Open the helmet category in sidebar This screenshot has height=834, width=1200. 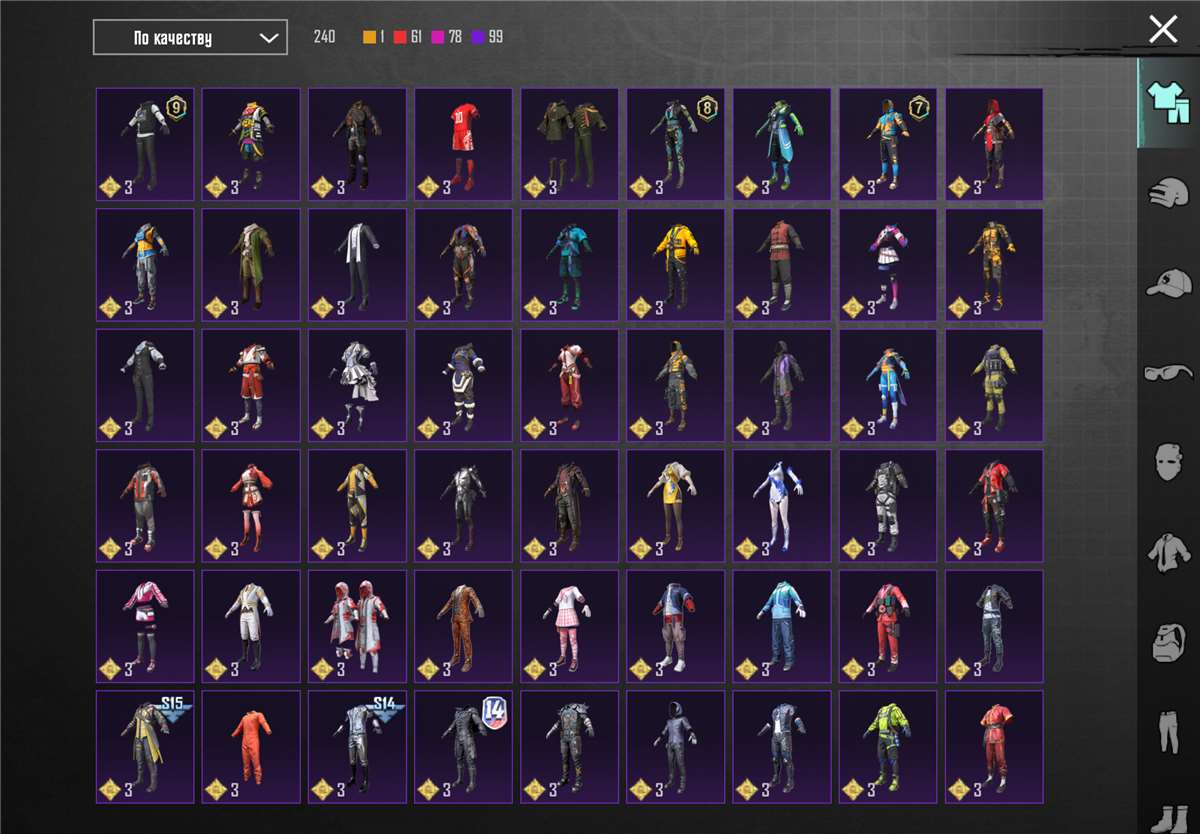[x=1167, y=192]
